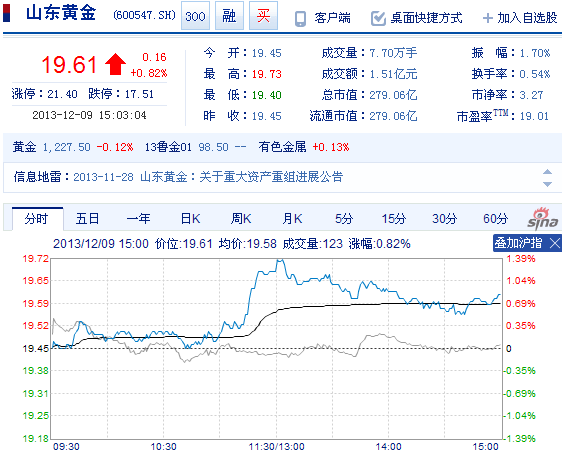Screen dimensions: 562x450
Task: Switch to the 日K daily candlestick tab
Action: [190, 219]
